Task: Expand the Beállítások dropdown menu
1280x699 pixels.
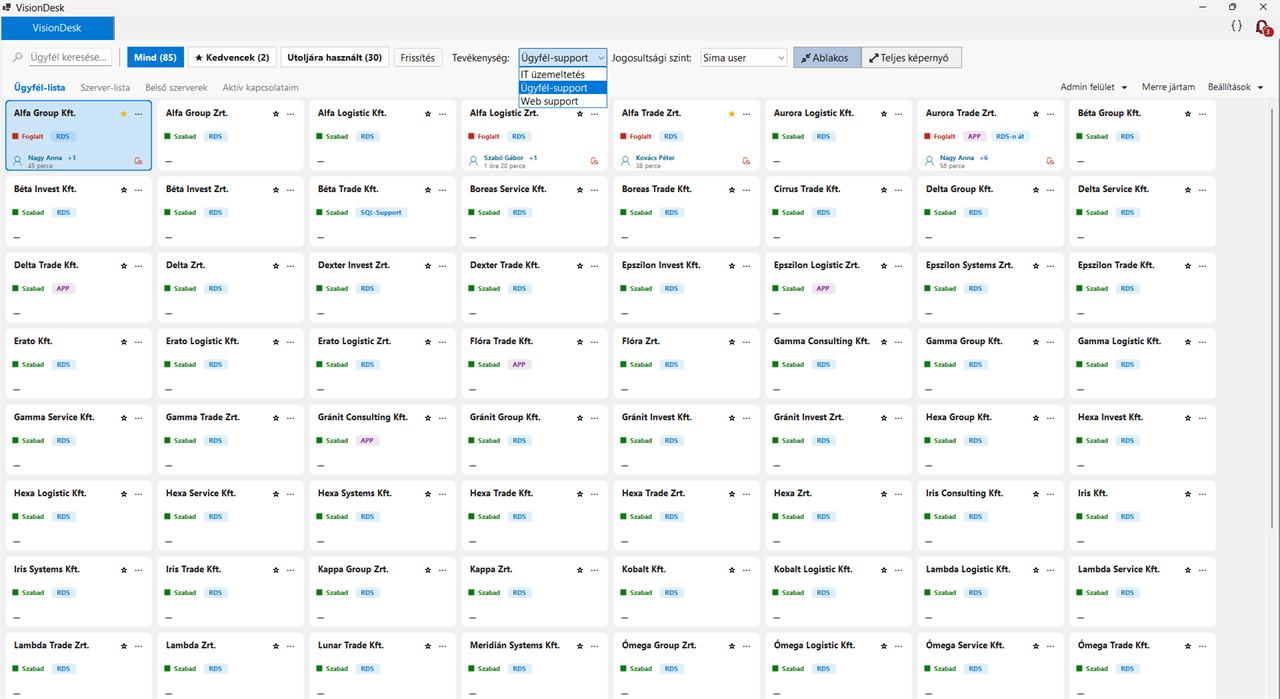Action: (x=1235, y=87)
